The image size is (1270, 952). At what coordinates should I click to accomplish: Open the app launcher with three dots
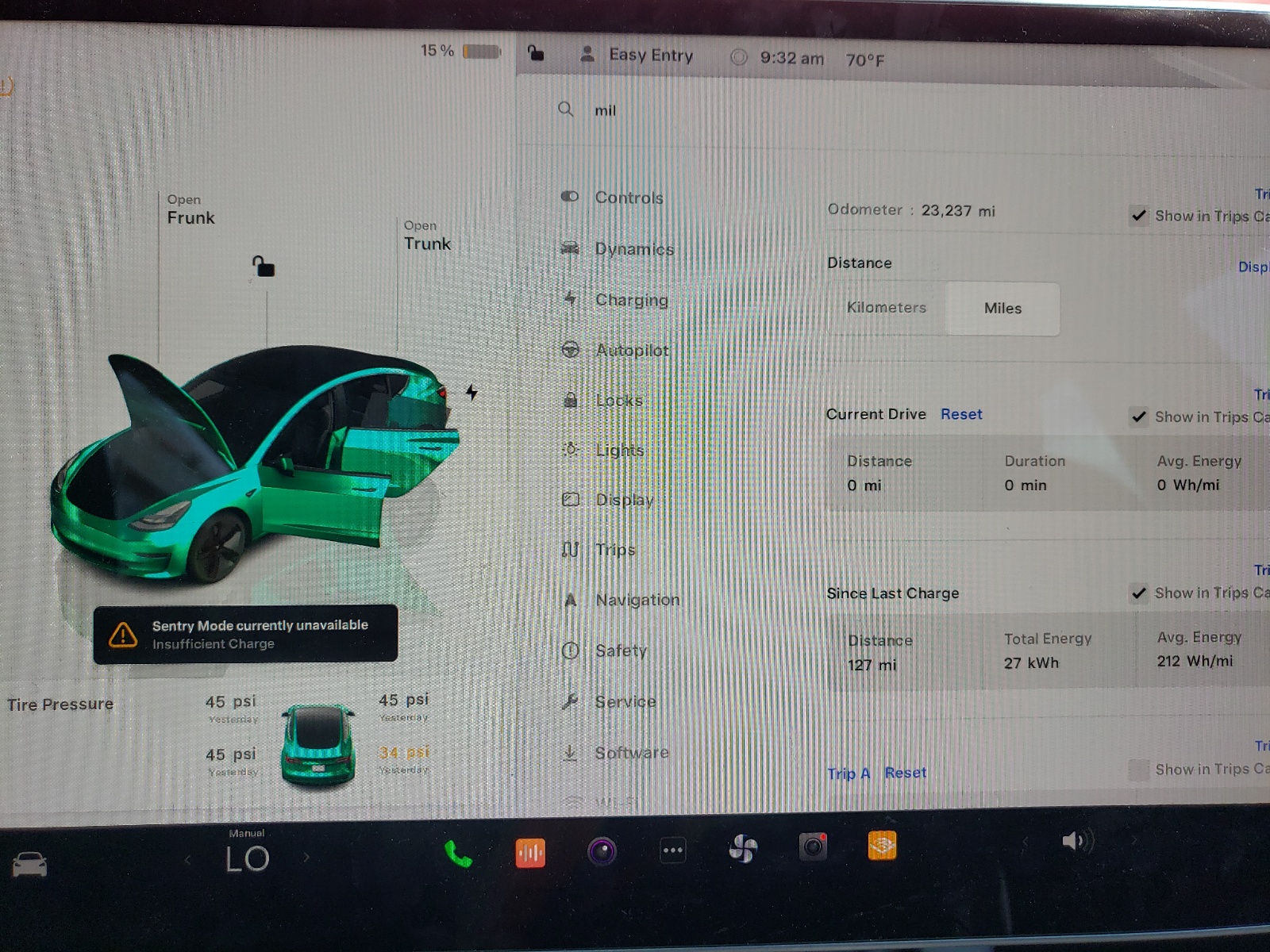click(672, 850)
